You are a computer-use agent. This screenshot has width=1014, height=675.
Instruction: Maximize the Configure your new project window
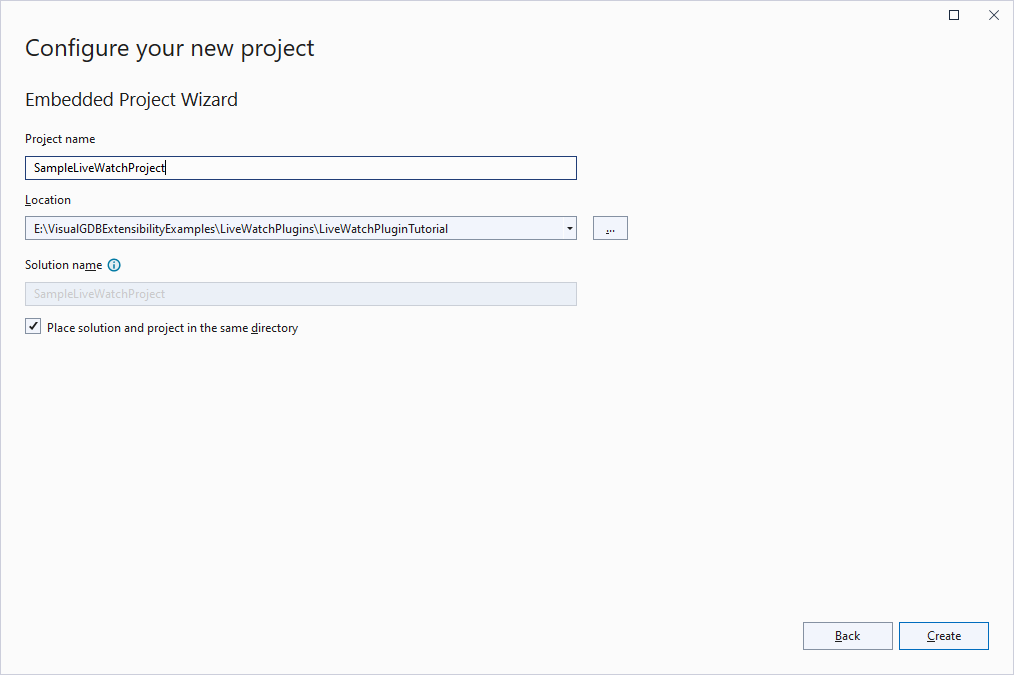click(954, 15)
